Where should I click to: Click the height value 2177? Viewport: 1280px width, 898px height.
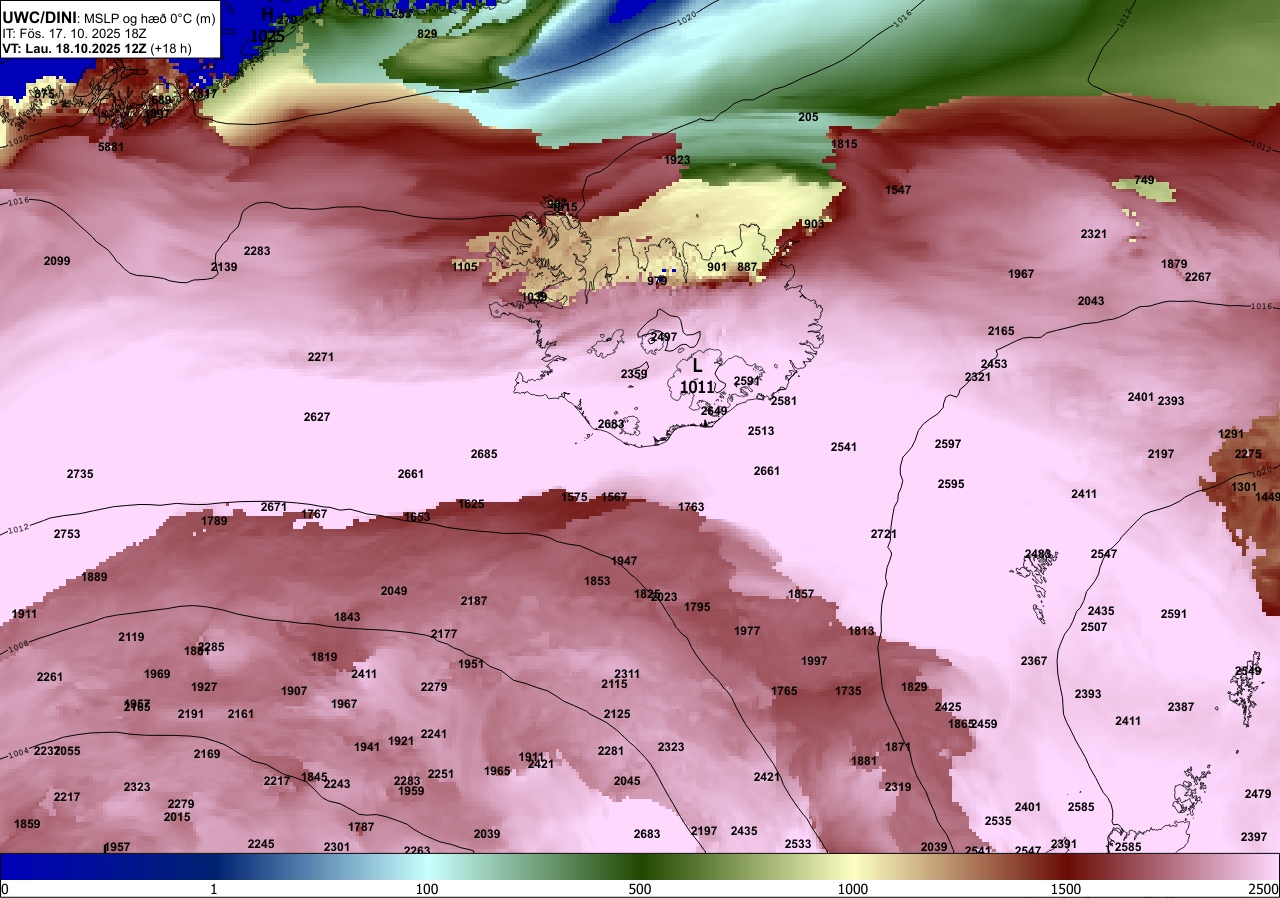(444, 634)
